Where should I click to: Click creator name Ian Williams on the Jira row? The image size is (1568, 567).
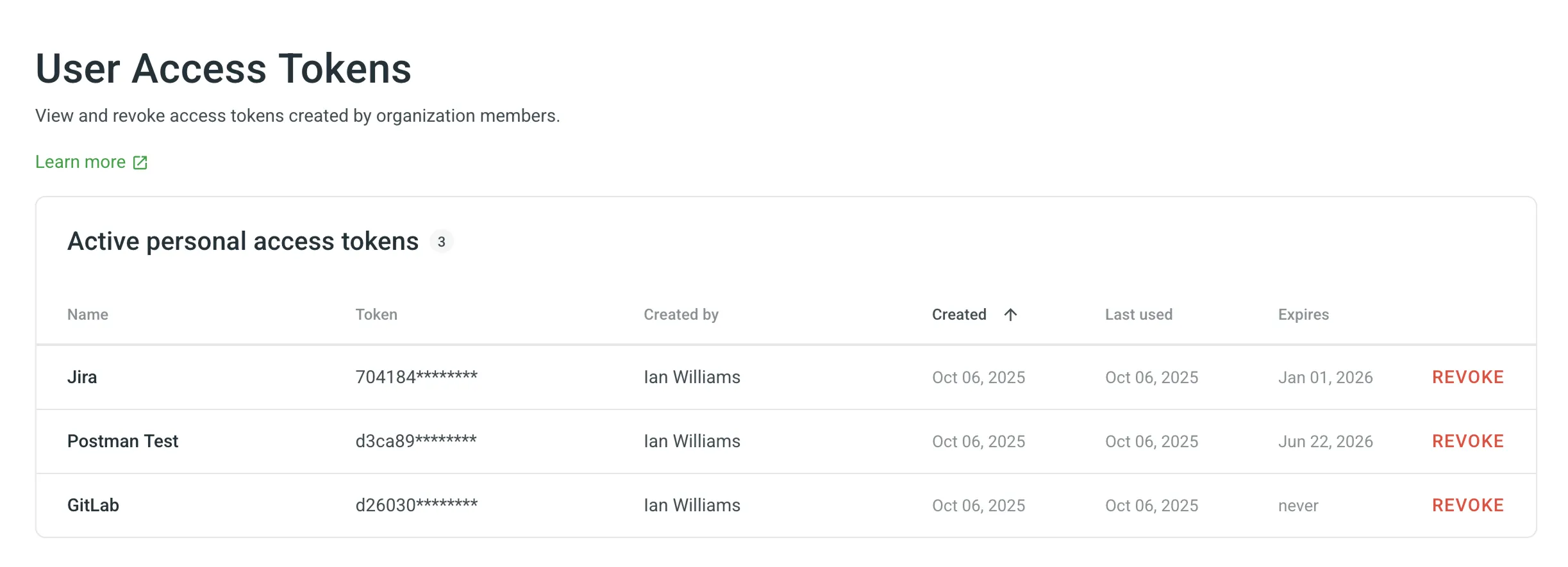(691, 377)
